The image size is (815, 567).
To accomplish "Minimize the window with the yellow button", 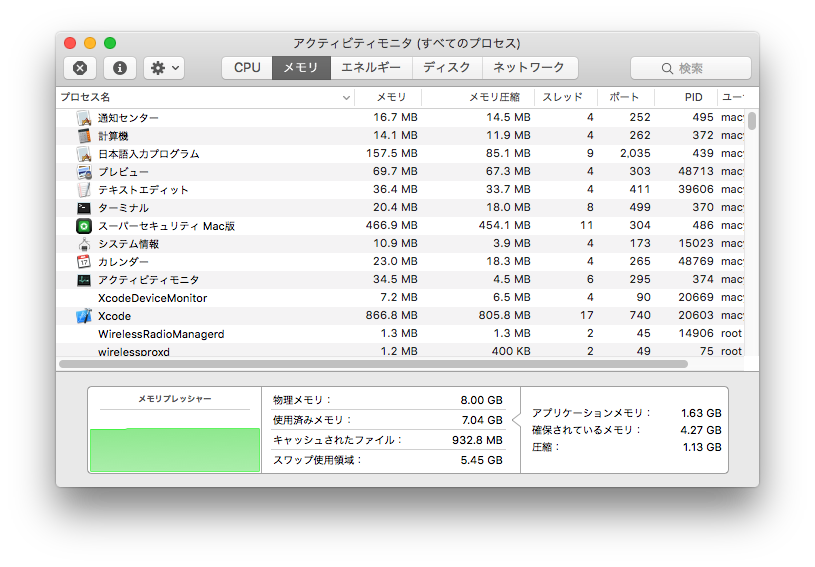I will tap(90, 43).
